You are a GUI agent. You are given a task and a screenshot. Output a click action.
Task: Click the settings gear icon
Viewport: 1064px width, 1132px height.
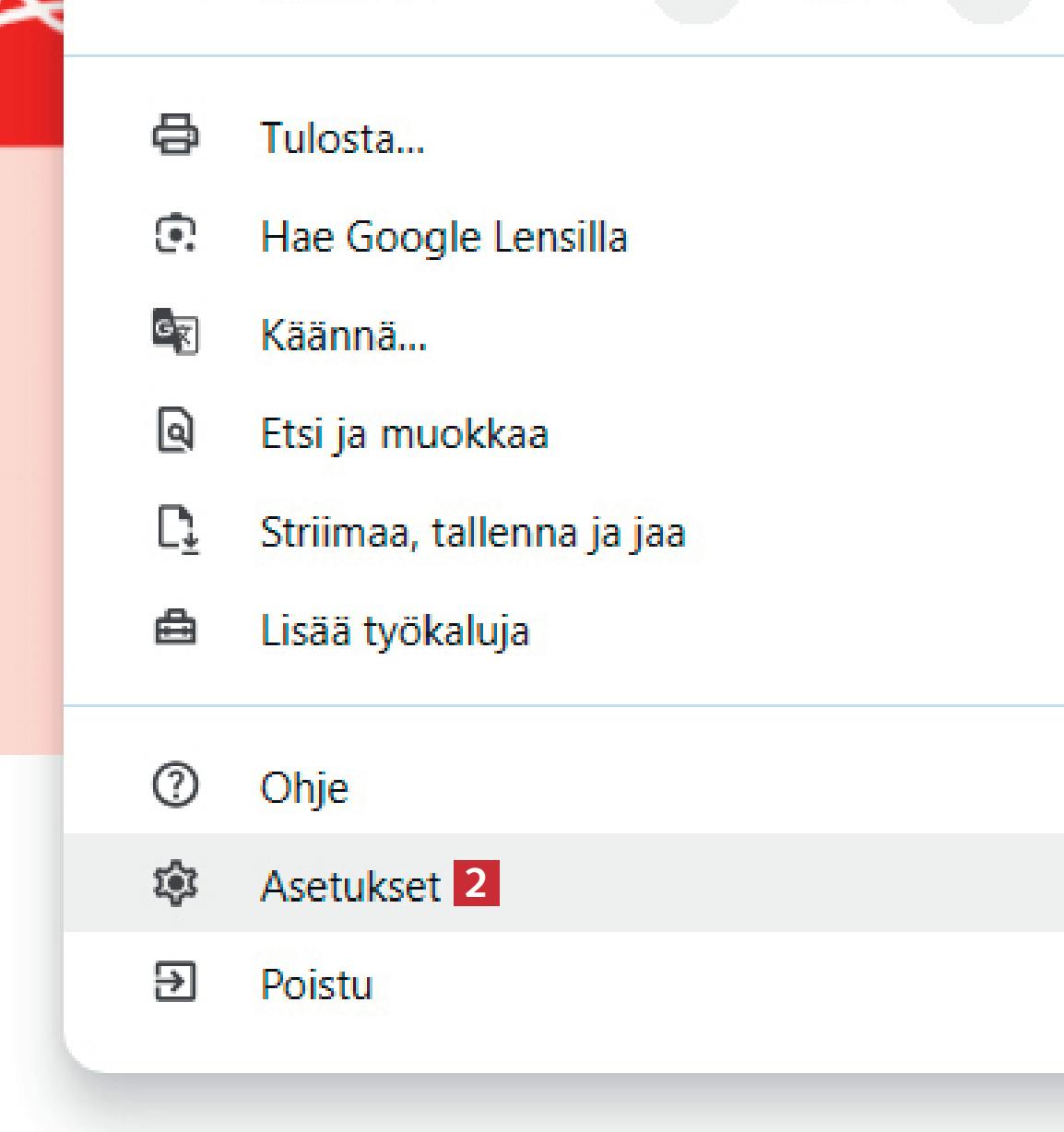174,884
